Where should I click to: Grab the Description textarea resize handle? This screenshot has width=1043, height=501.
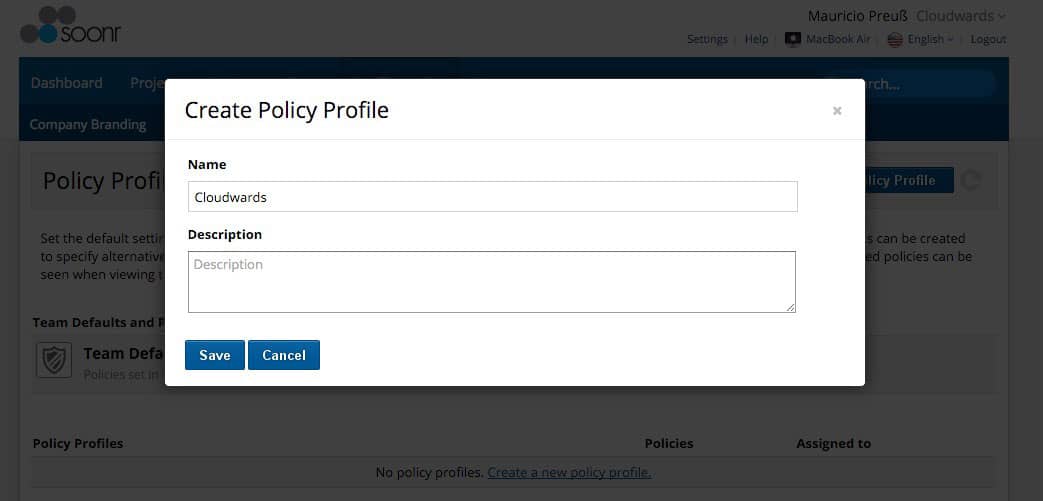[790, 307]
